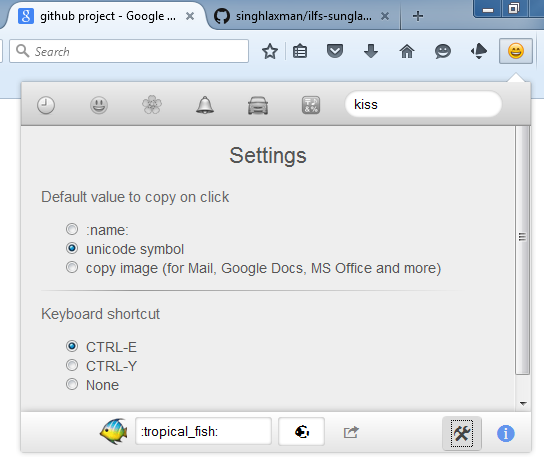Open the flower nature emoji category

click(152, 105)
